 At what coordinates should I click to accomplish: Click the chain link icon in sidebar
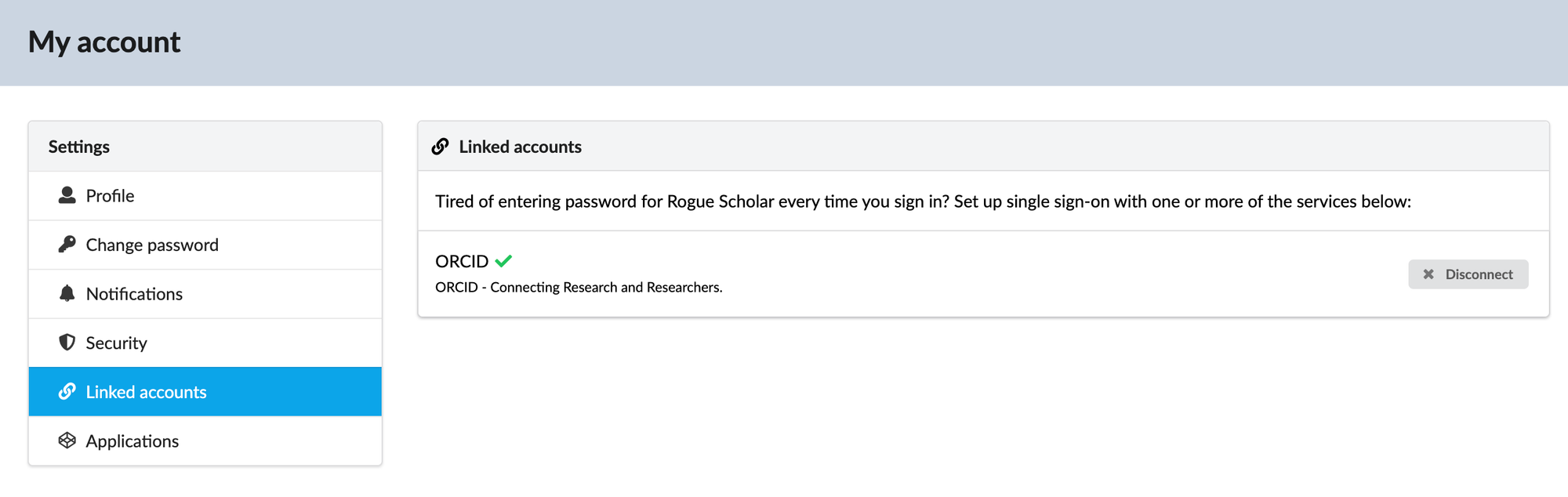(x=67, y=391)
